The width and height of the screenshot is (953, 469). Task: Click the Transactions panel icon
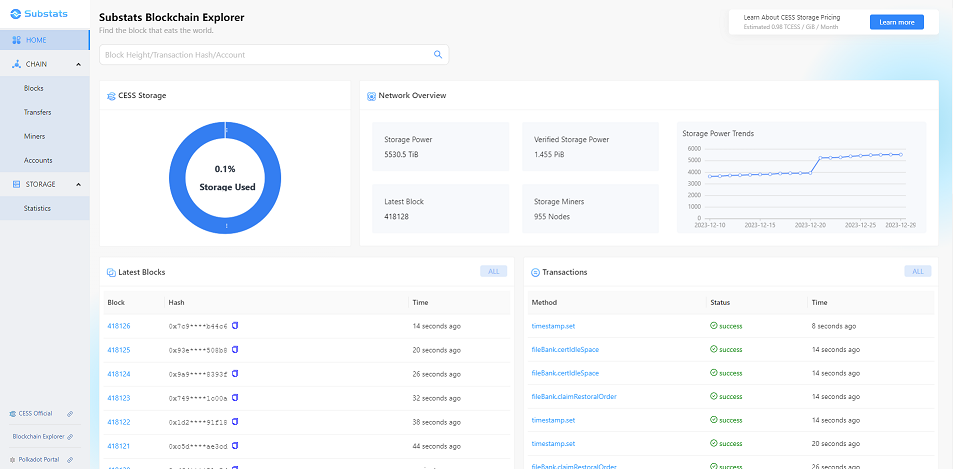tap(535, 272)
